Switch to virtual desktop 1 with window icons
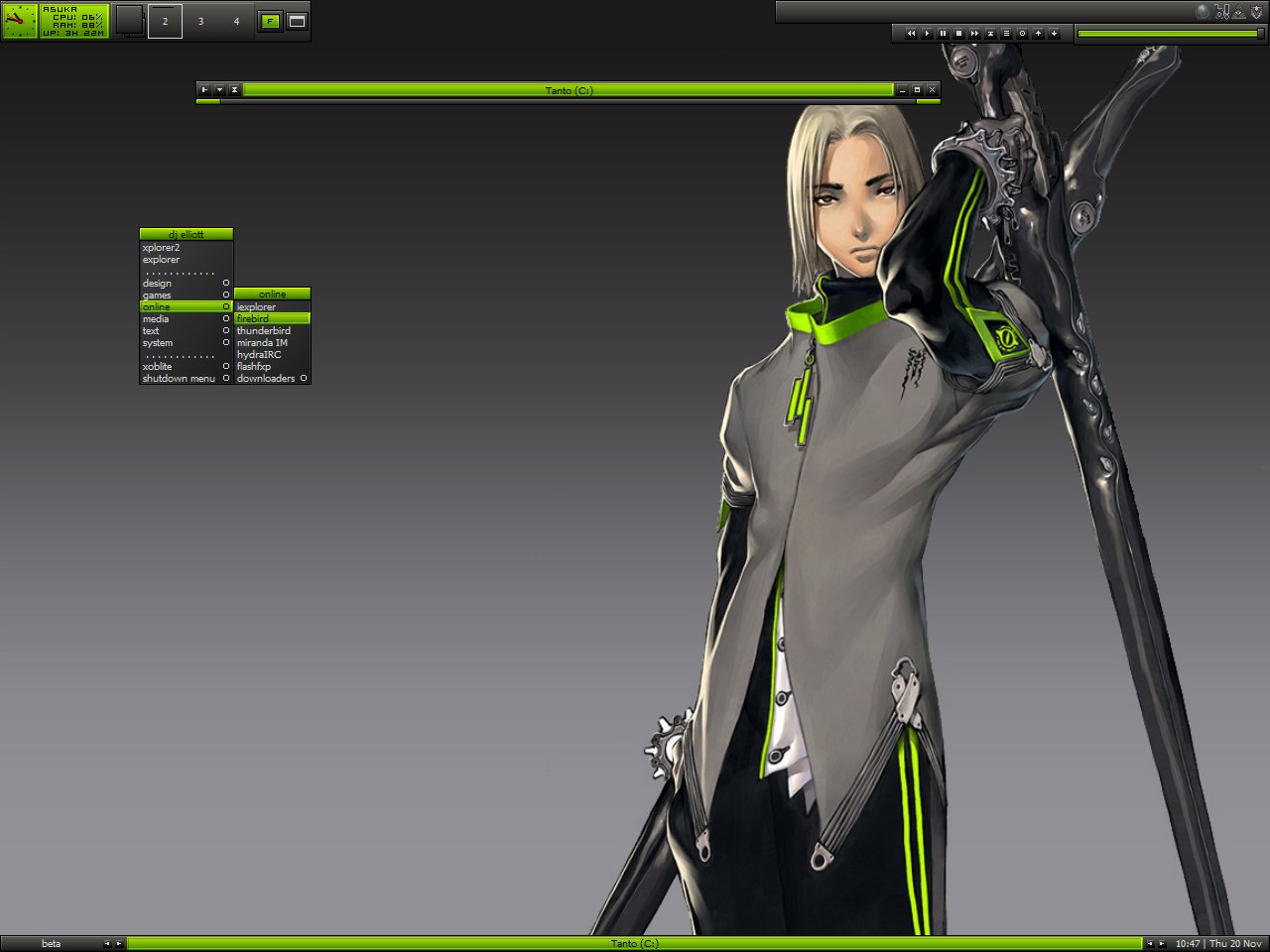Viewport: 1270px width, 952px height. (x=130, y=21)
